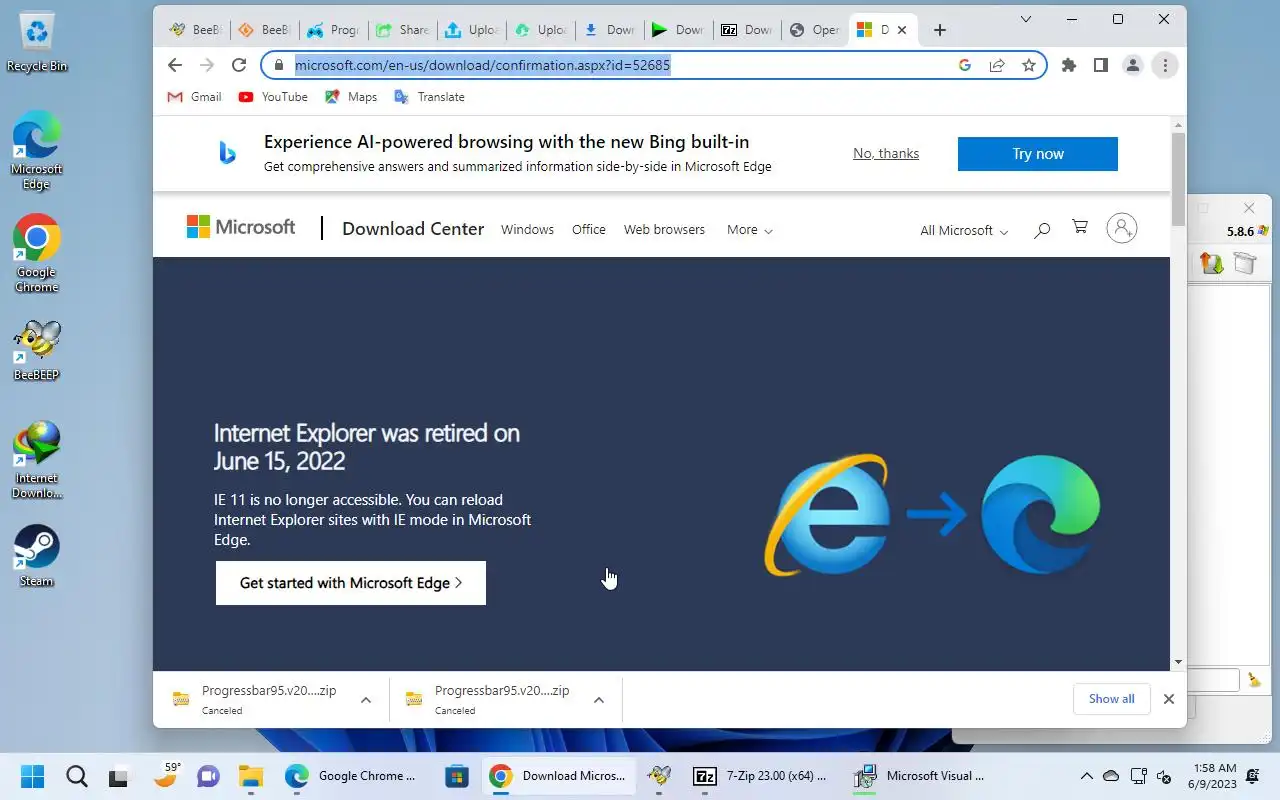This screenshot has width=1280, height=800.
Task: Open the Windows Start button
Action: (32, 776)
